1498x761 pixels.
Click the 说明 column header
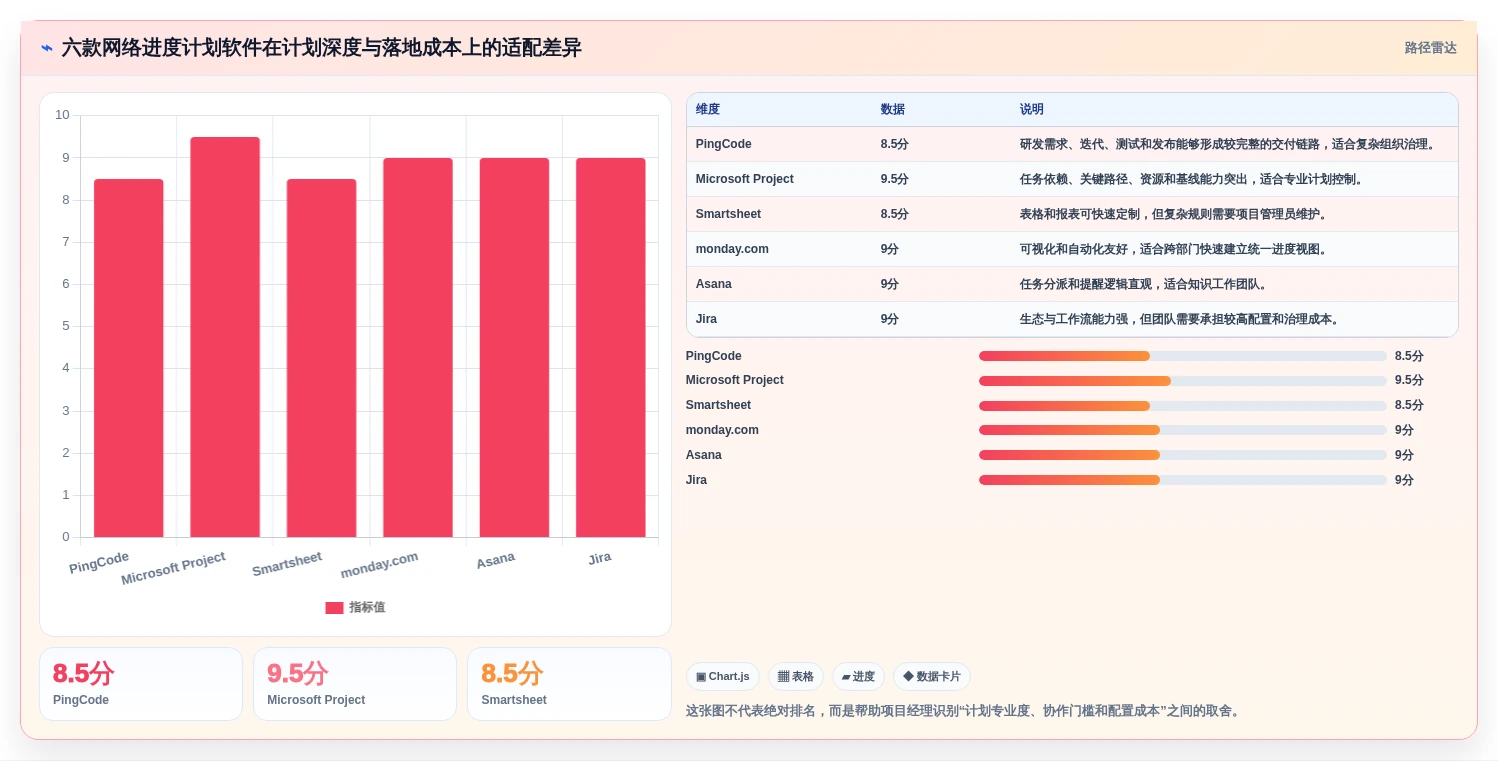click(x=1032, y=109)
